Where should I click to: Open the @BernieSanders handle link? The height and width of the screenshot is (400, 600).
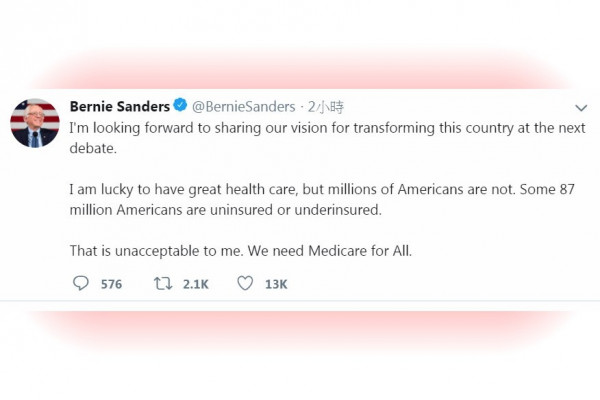point(243,105)
